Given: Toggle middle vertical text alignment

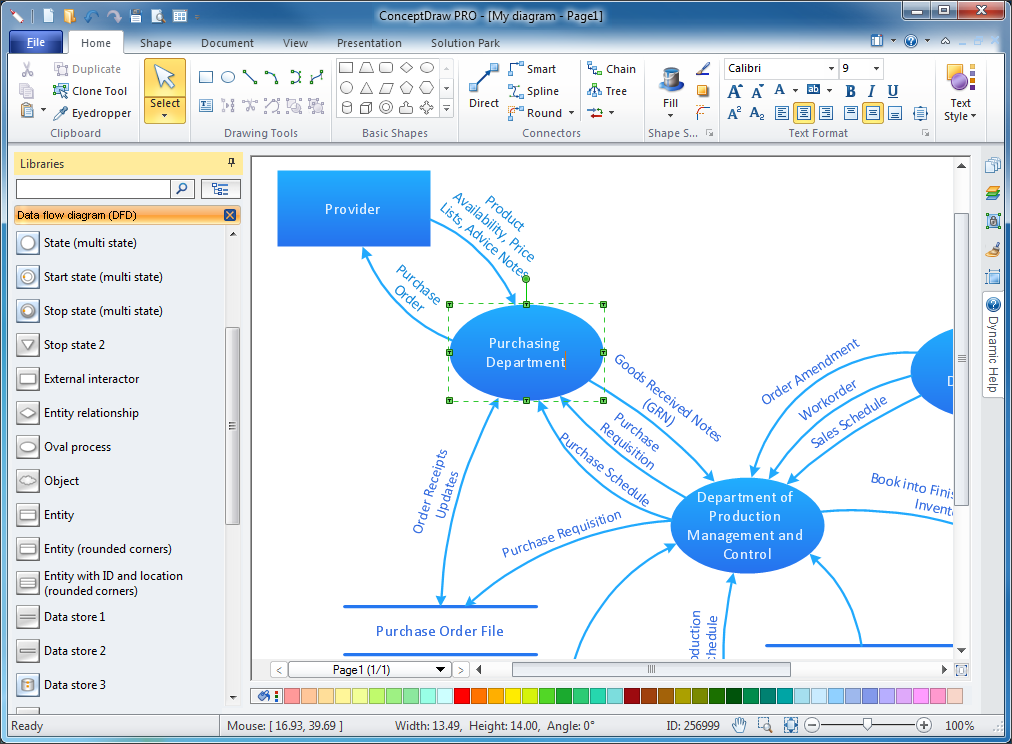Looking at the screenshot, I should pos(873,114).
